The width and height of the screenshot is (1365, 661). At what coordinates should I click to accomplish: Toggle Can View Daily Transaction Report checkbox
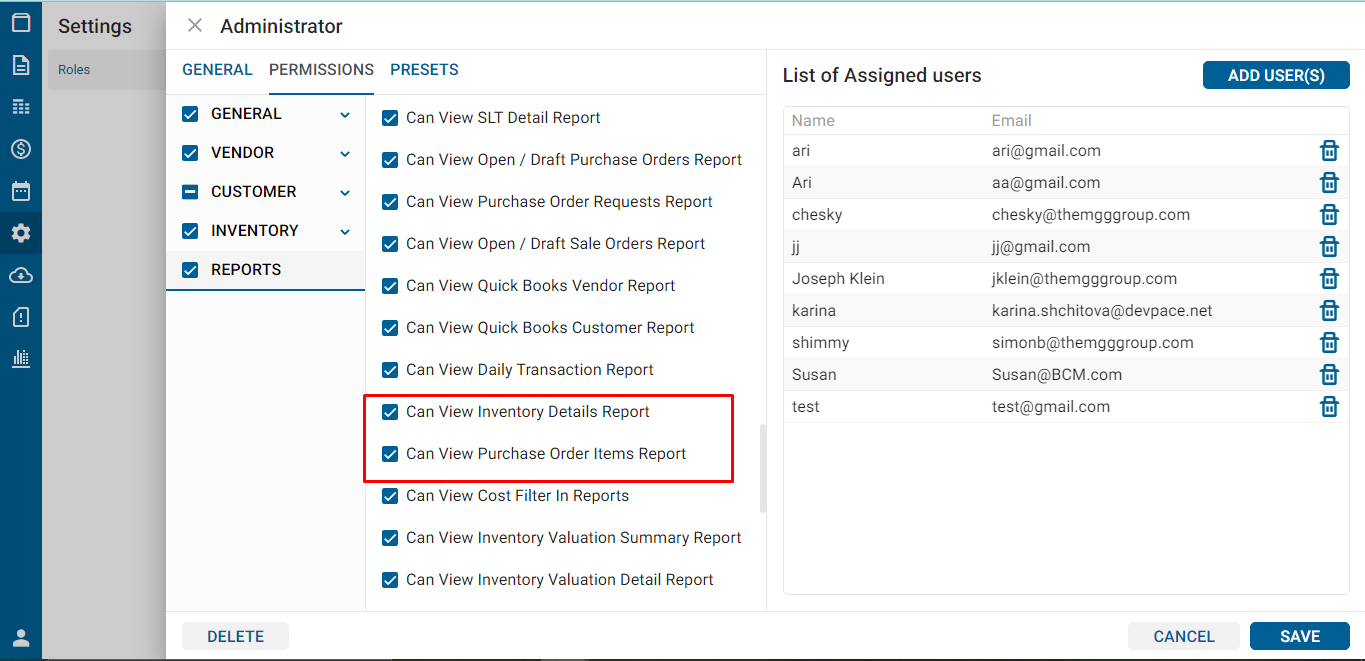391,370
